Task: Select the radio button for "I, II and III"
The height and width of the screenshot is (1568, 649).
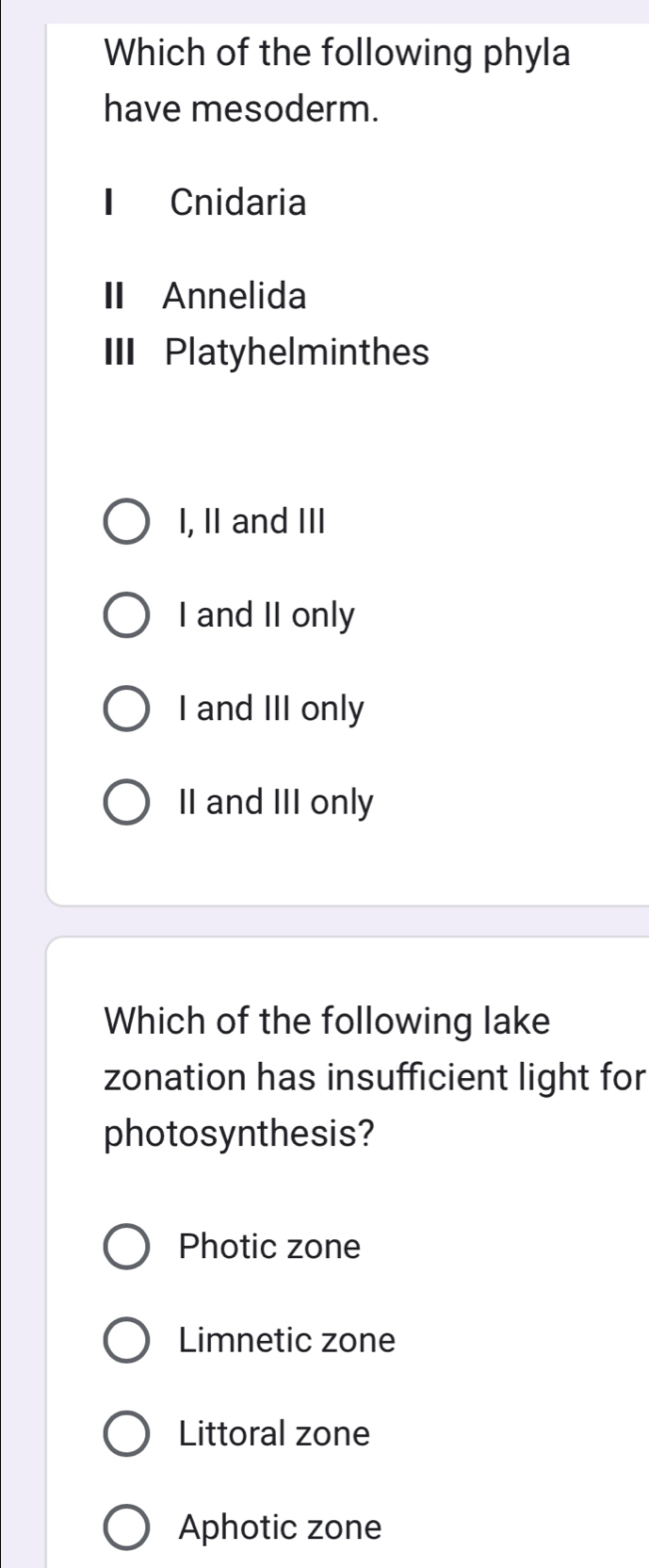Action: coord(127,521)
